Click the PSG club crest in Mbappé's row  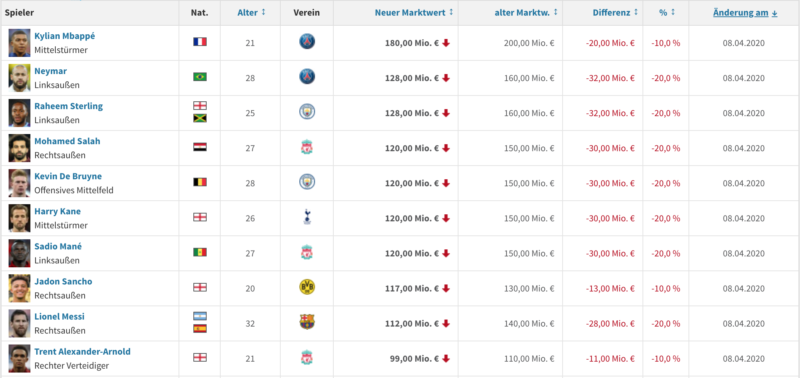[307, 42]
